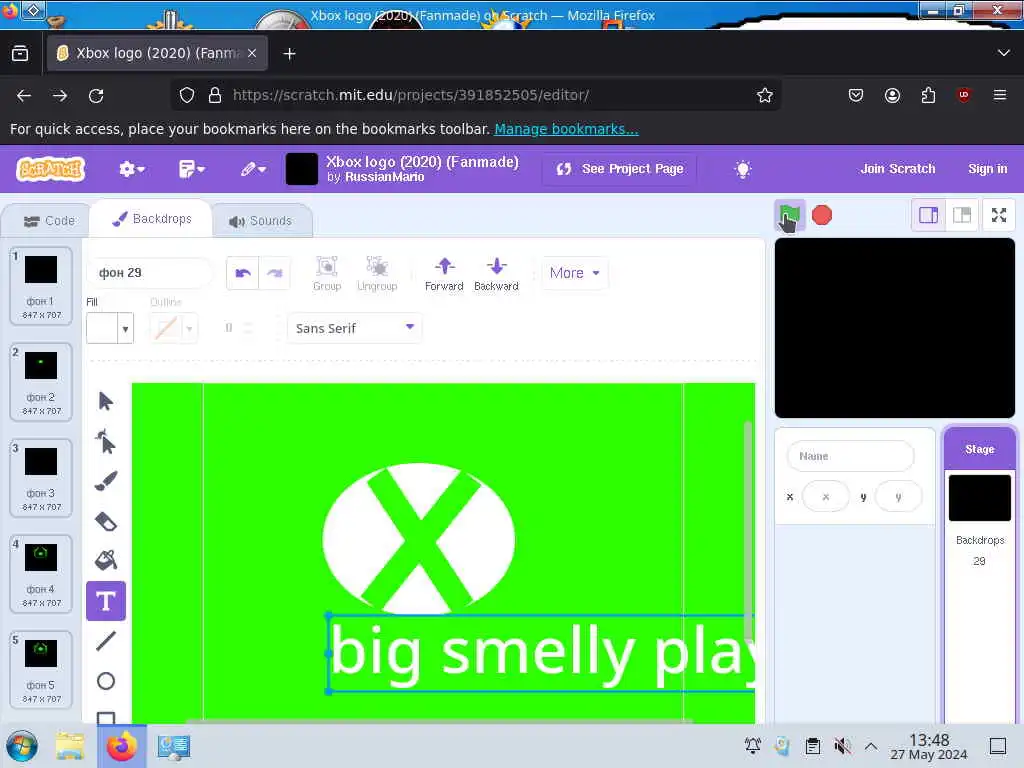Open the Edit pencil menu
The image size is (1024, 768).
tap(253, 169)
